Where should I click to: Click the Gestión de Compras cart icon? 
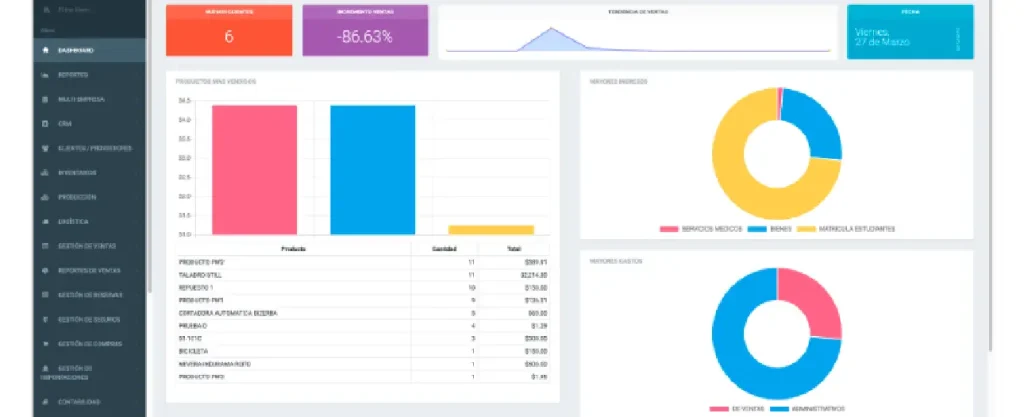coord(45,344)
